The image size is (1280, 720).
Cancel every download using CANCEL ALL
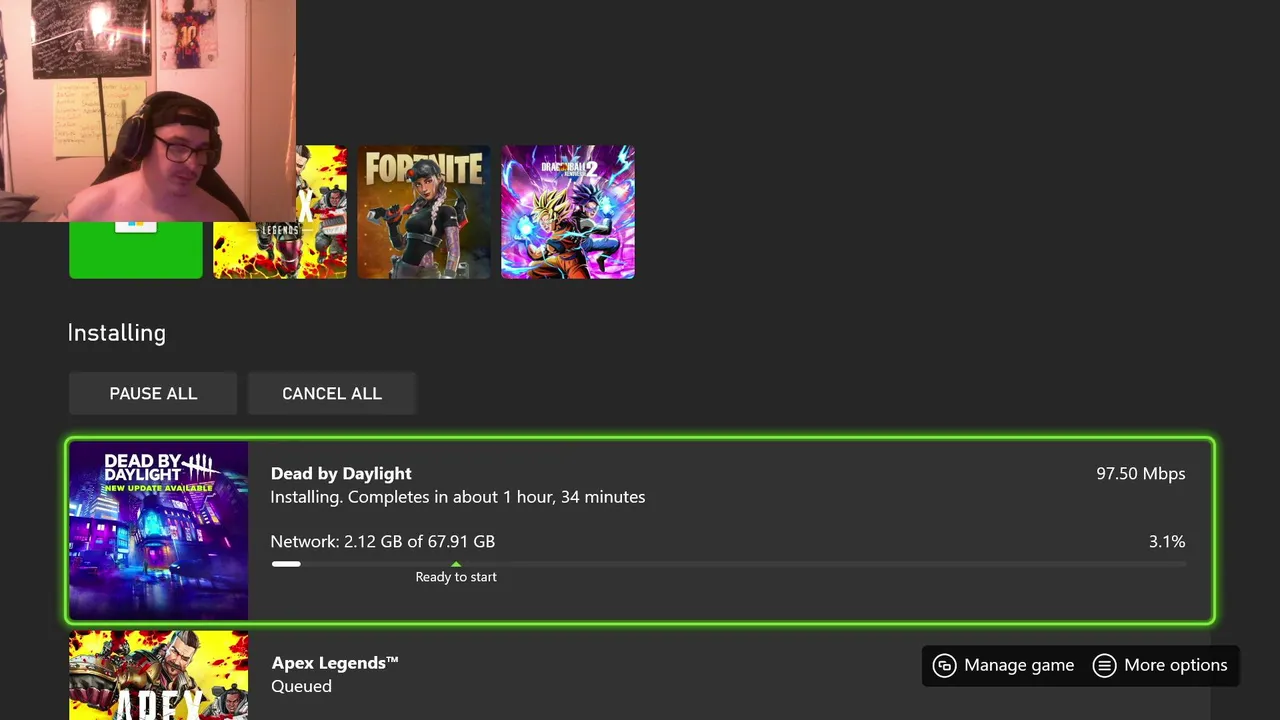tap(332, 393)
